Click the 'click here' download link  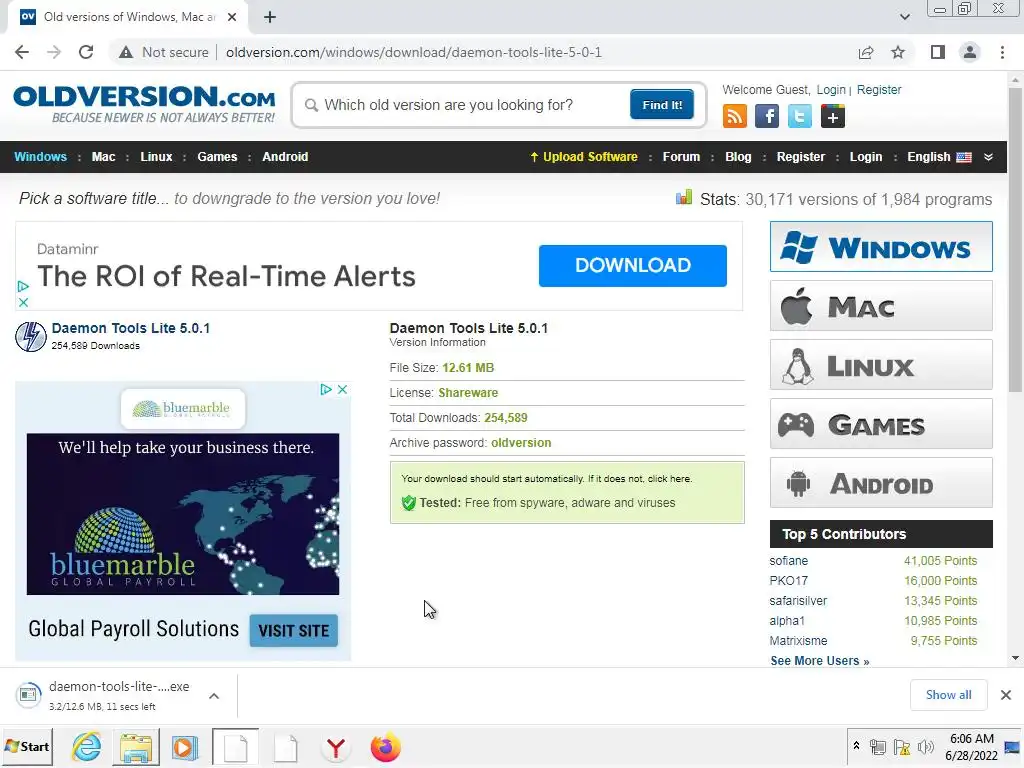[x=669, y=479]
